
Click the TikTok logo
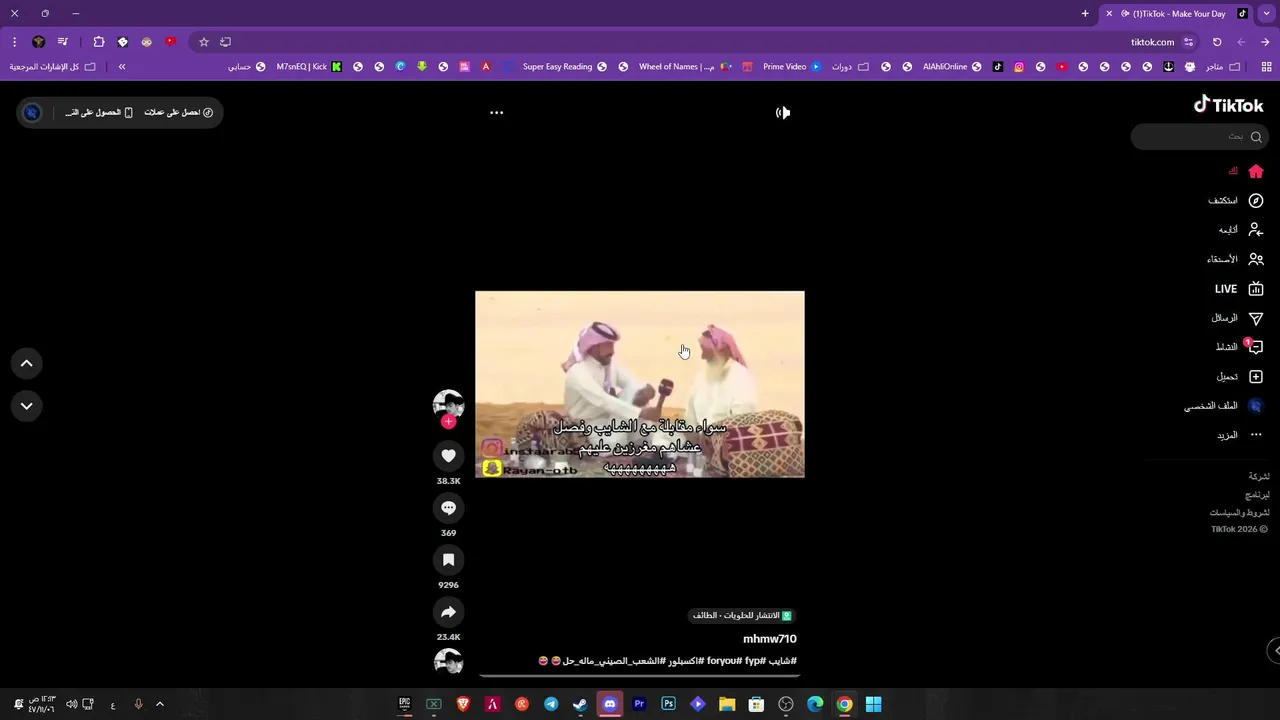point(1228,105)
